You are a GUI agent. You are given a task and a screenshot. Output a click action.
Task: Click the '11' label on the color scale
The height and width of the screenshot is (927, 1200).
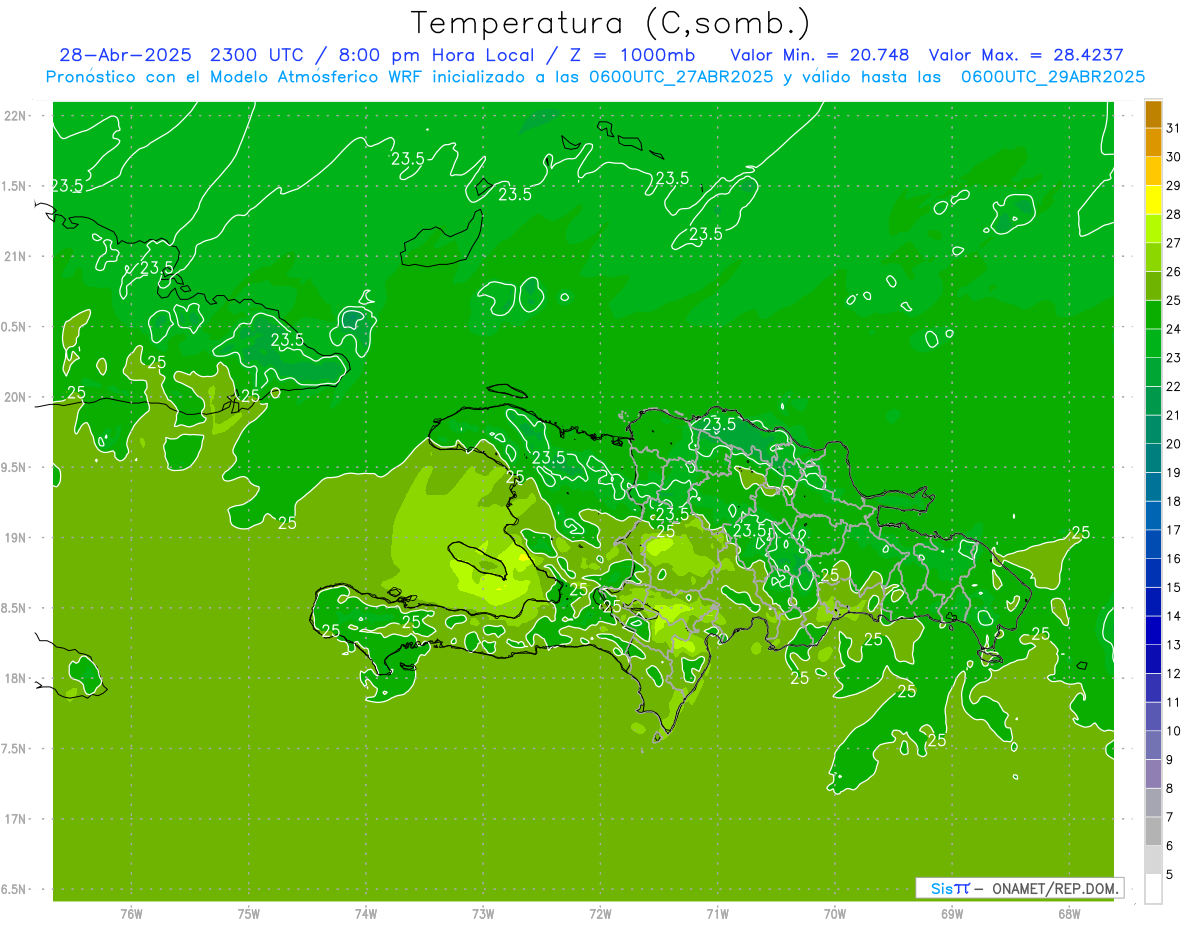coord(1173,703)
